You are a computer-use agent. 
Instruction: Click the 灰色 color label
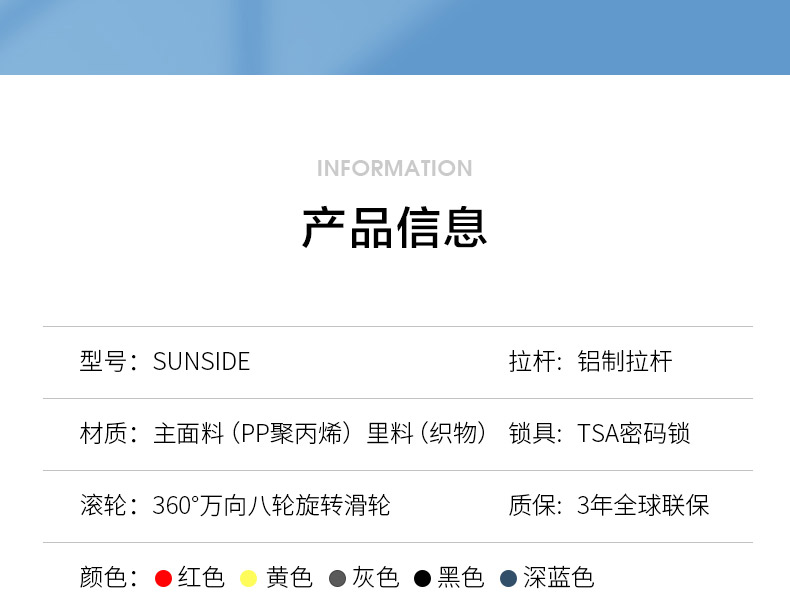375,577
